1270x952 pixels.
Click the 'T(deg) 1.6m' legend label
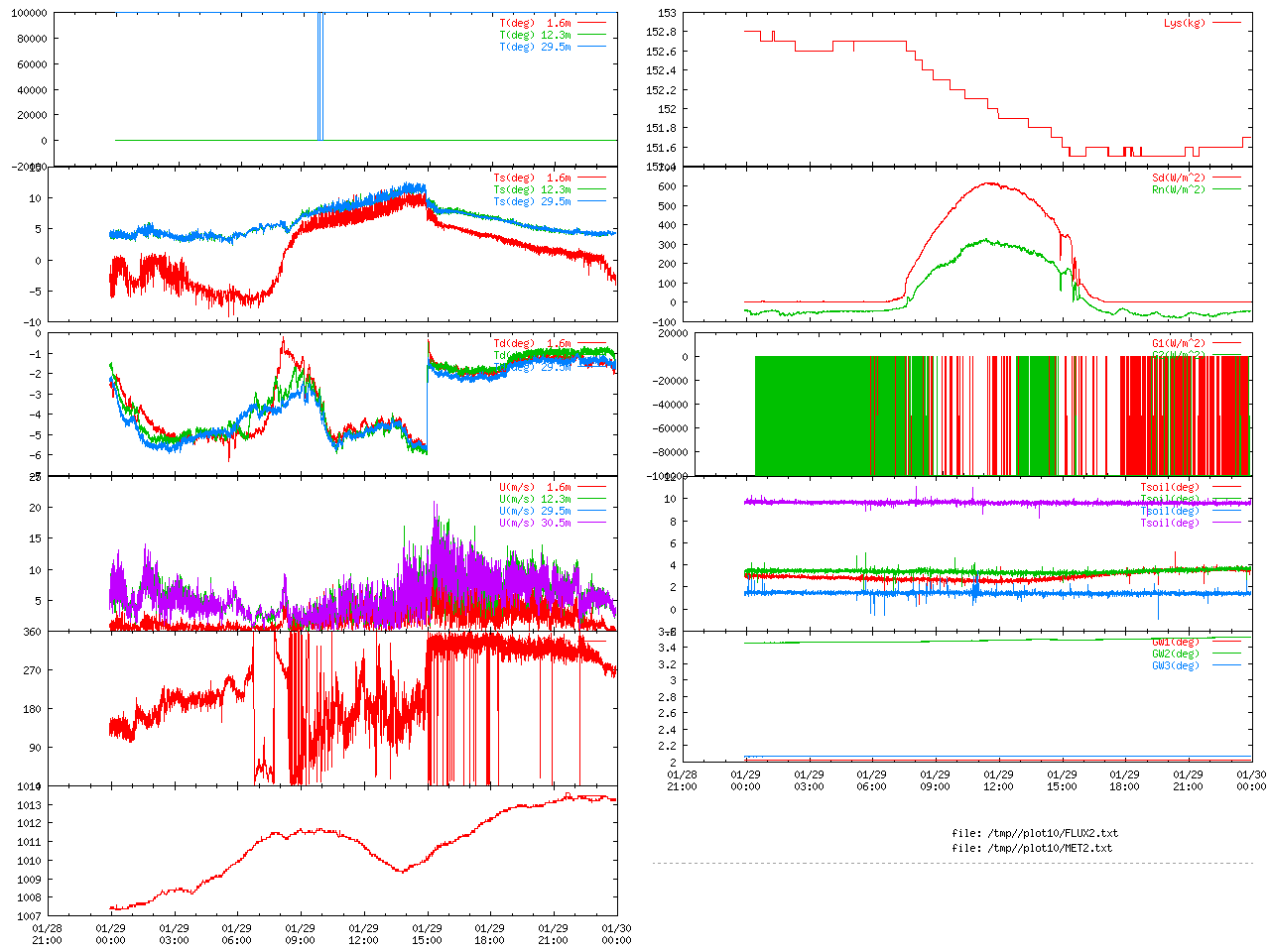click(535, 23)
